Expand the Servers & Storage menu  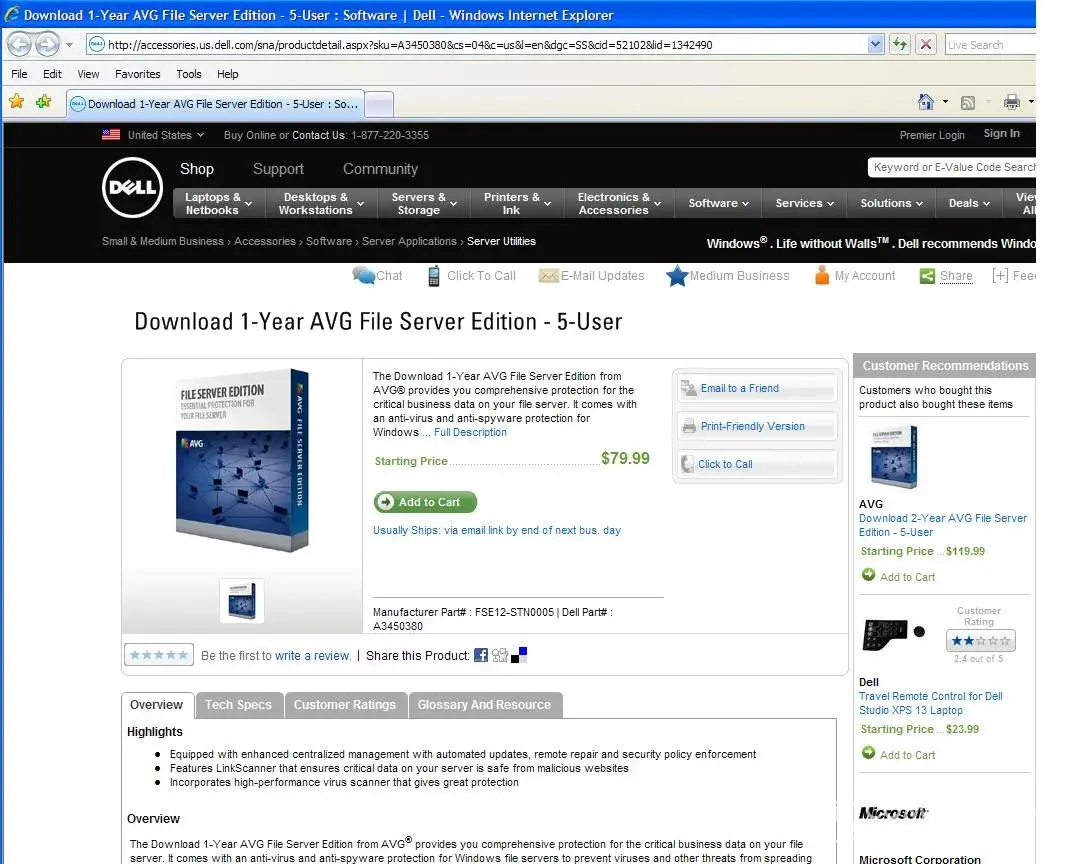pyautogui.click(x=454, y=204)
